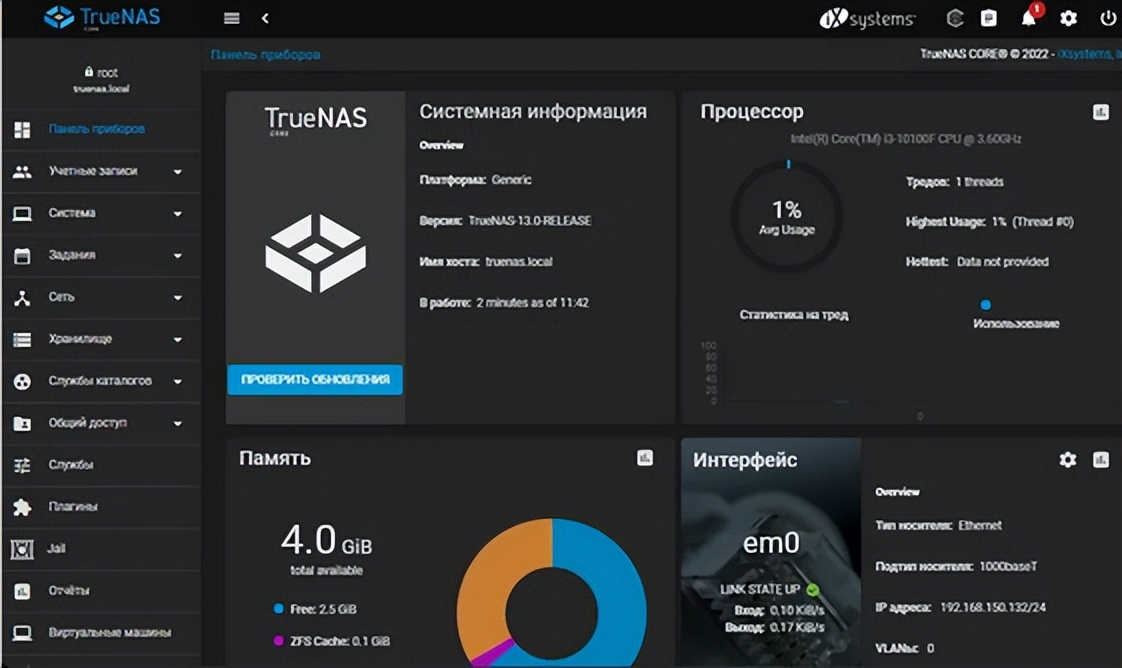Expand Учетные записи dropdown arrow
1122x668 pixels.
coord(177,172)
